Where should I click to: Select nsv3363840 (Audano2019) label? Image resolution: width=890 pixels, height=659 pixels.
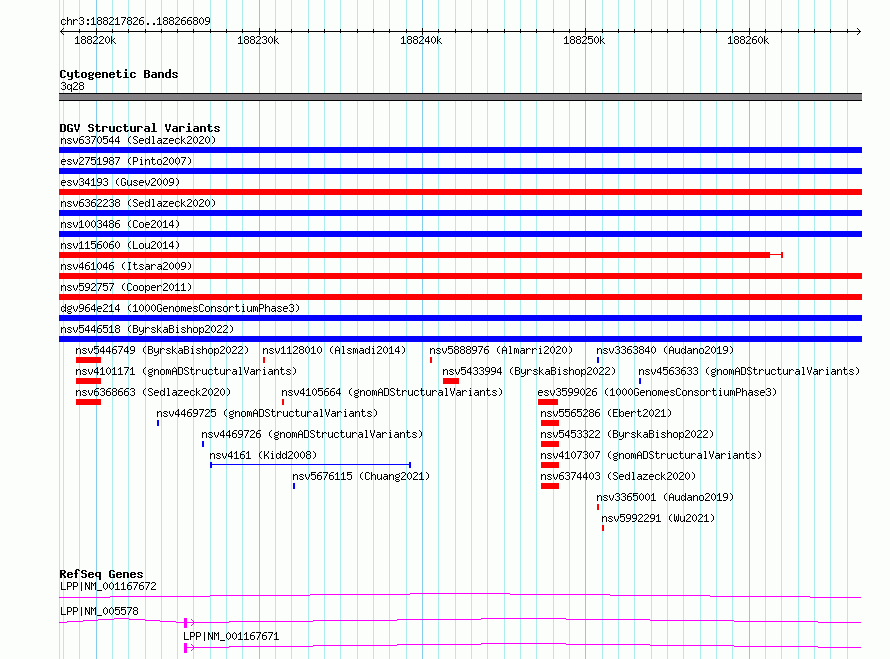[x=665, y=350]
